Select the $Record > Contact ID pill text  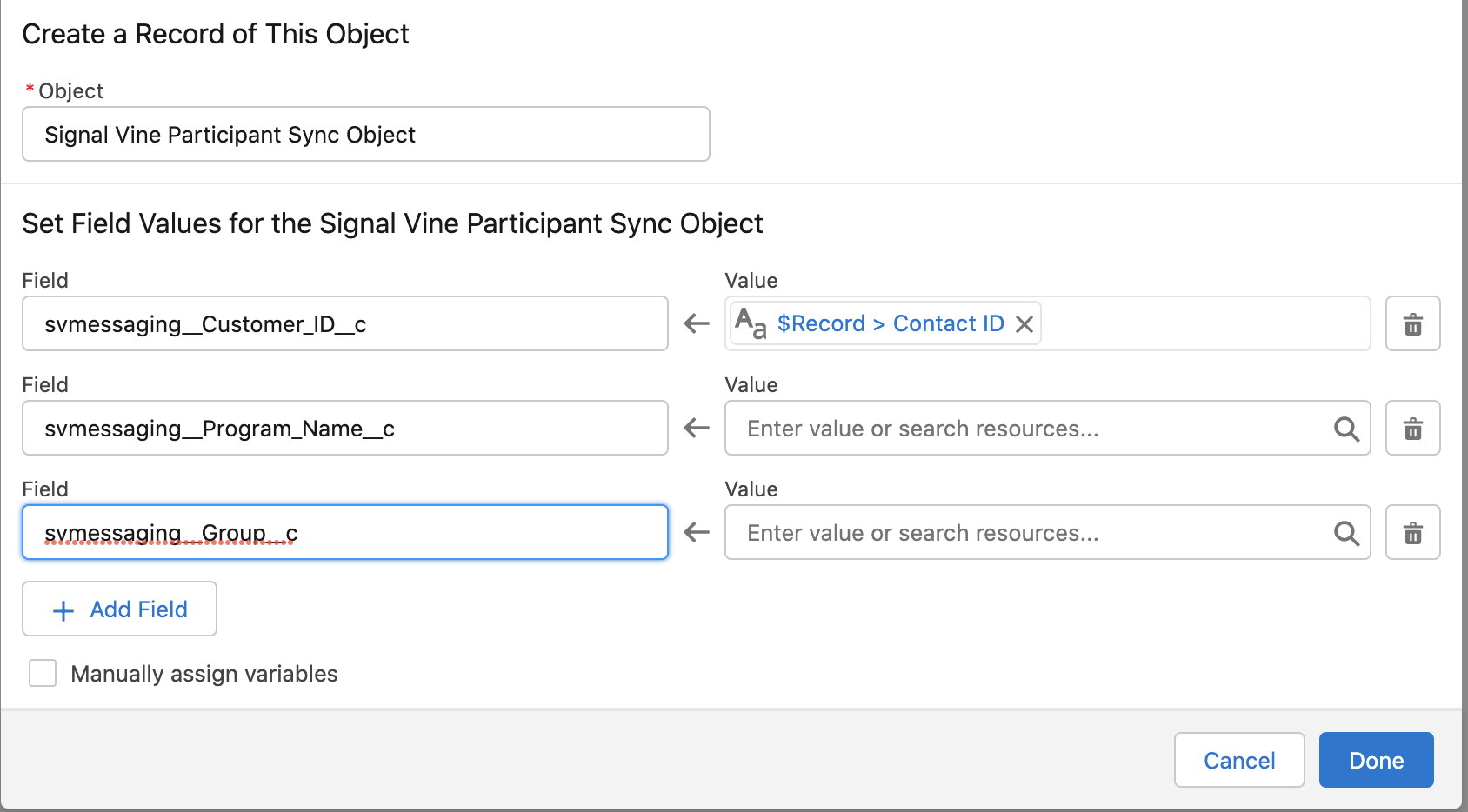click(891, 323)
